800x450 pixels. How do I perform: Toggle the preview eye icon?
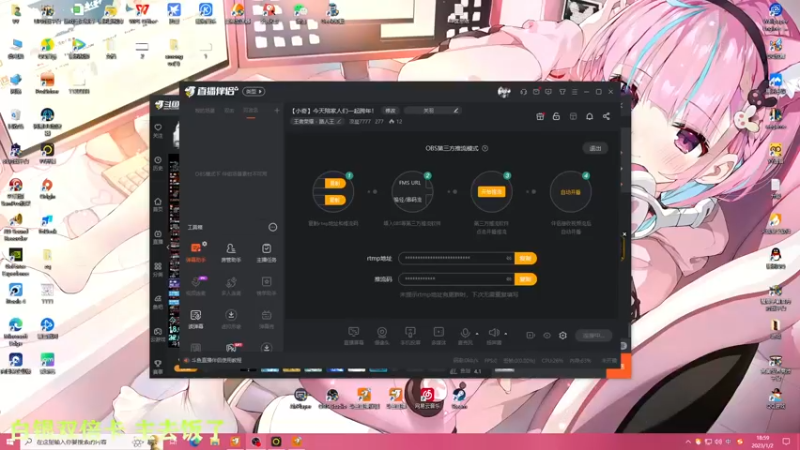[547, 335]
